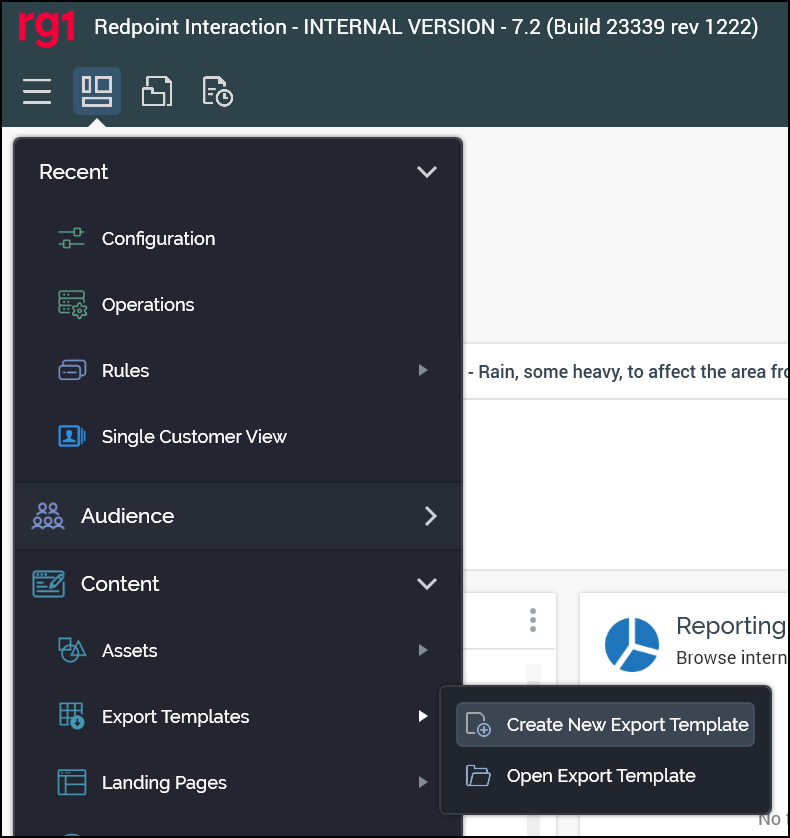Open the hamburger main menu

tap(37, 92)
